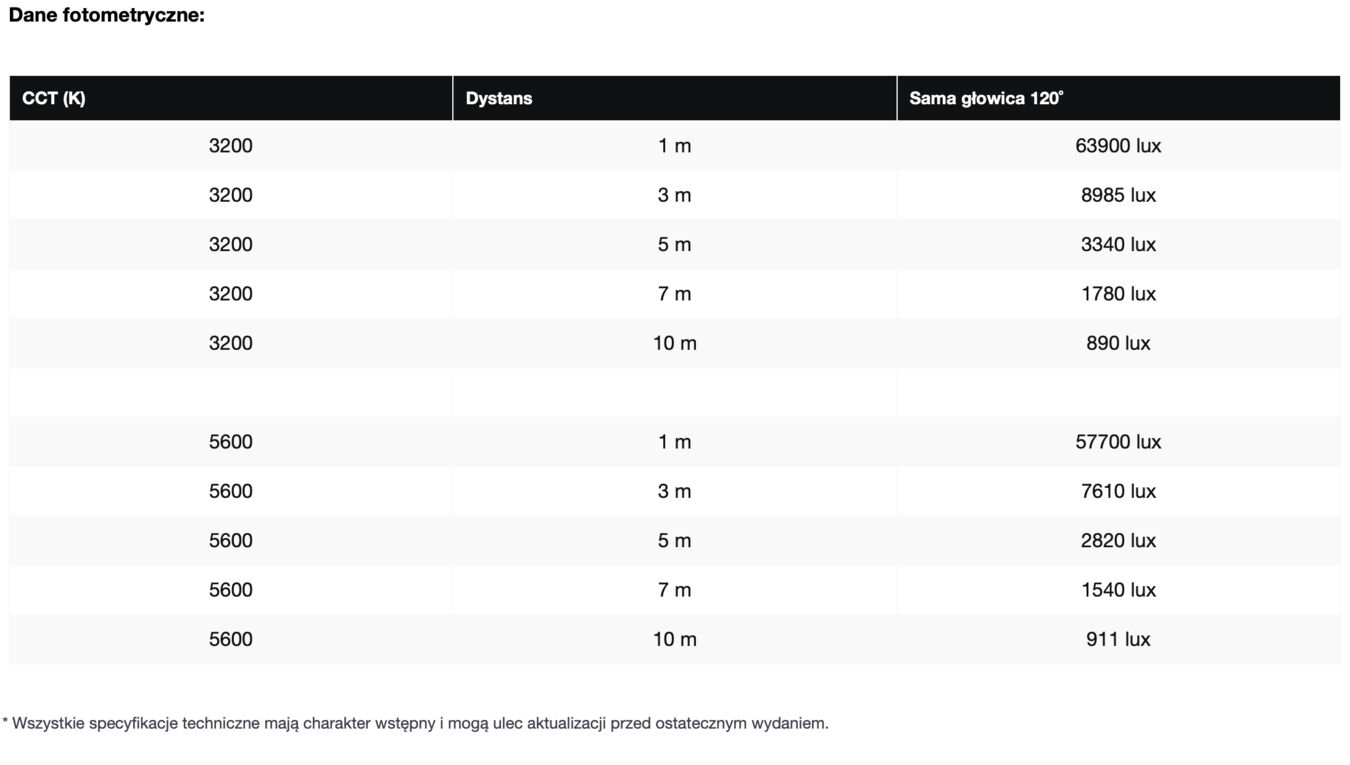The height and width of the screenshot is (765, 1350).
Task: Select the 3340 lux cell
Action: 1118,244
